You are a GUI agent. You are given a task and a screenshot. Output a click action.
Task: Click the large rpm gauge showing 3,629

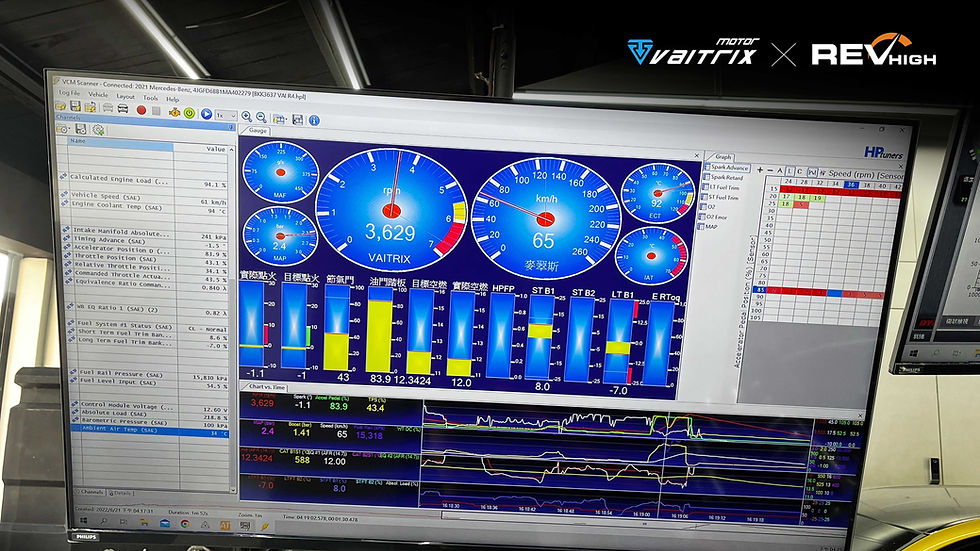tap(391, 210)
